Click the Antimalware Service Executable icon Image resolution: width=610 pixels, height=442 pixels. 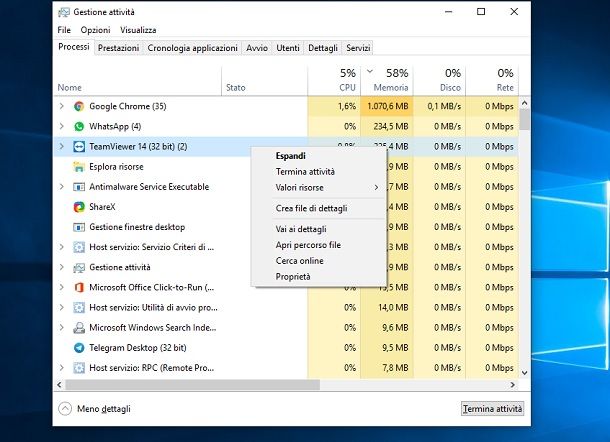(x=79, y=187)
